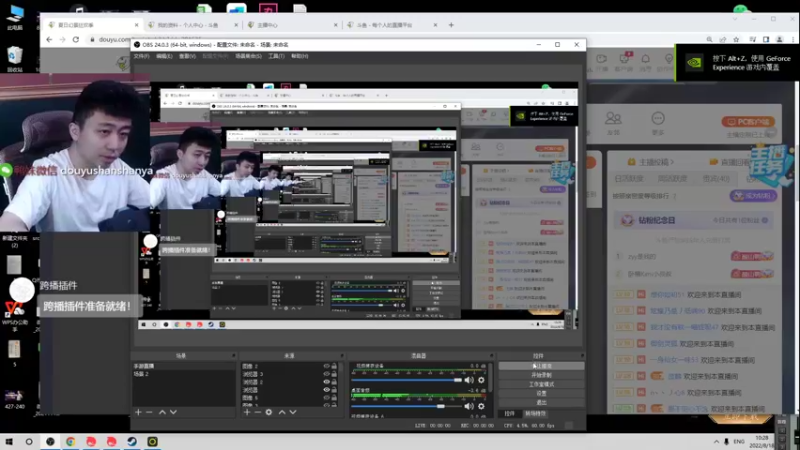Pop out the controls dock icon
Viewport: 800px width, 450px height.
click(x=582, y=356)
